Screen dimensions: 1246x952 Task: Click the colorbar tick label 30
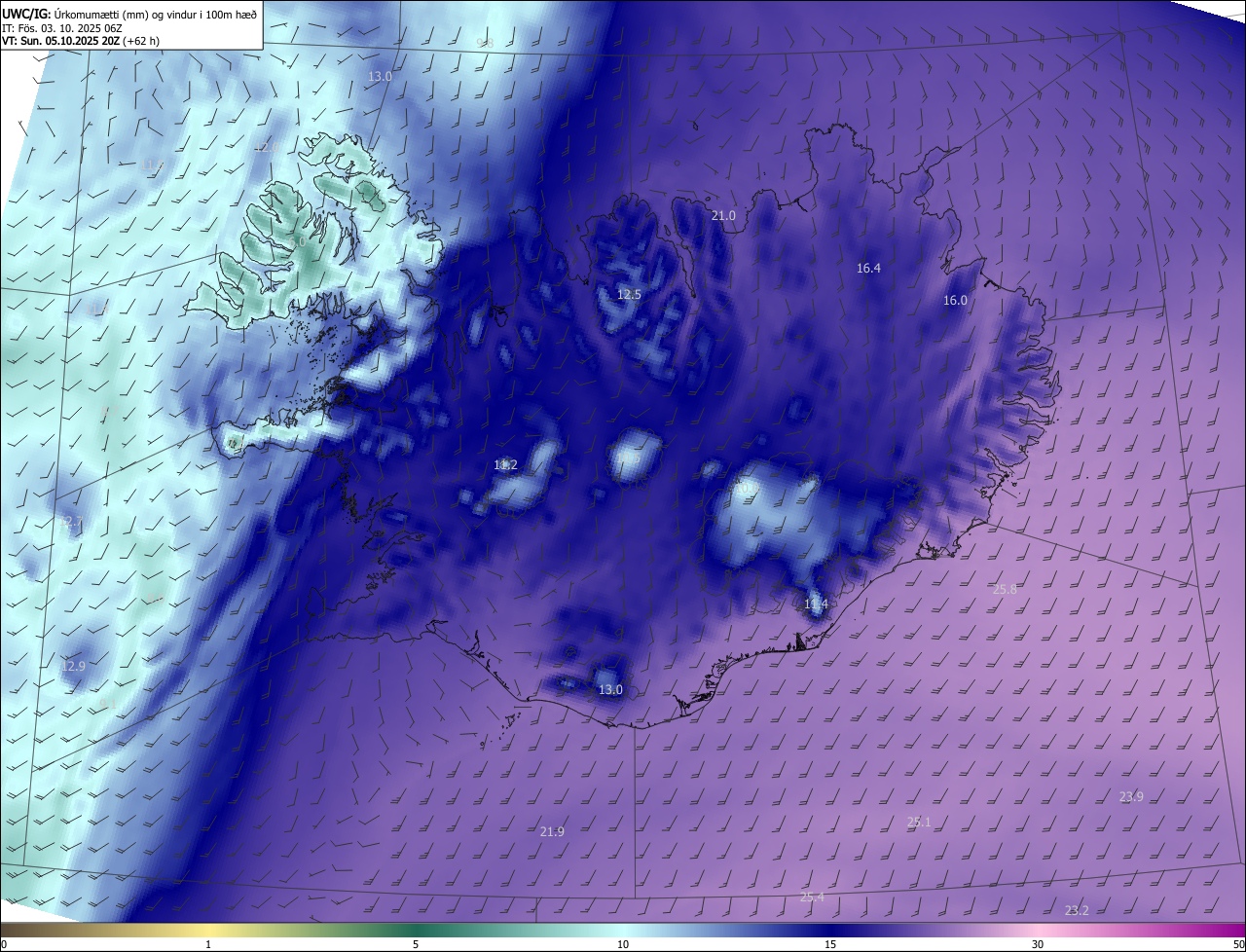click(x=1038, y=944)
